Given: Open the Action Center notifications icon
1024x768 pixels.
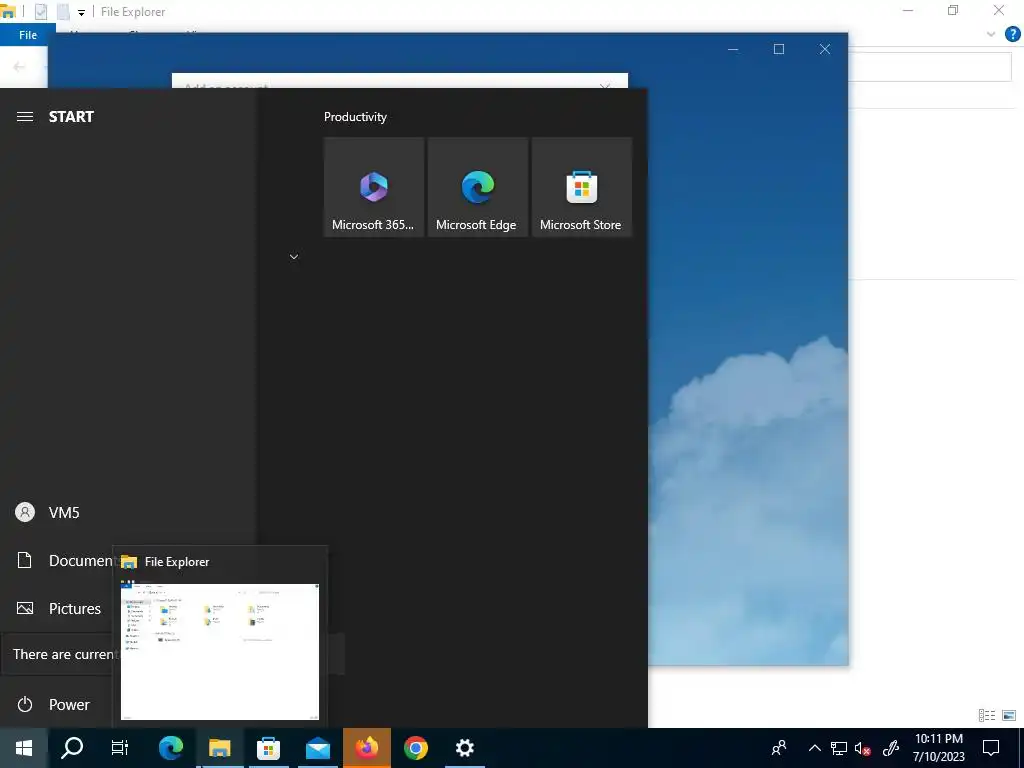Looking at the screenshot, I should 991,748.
